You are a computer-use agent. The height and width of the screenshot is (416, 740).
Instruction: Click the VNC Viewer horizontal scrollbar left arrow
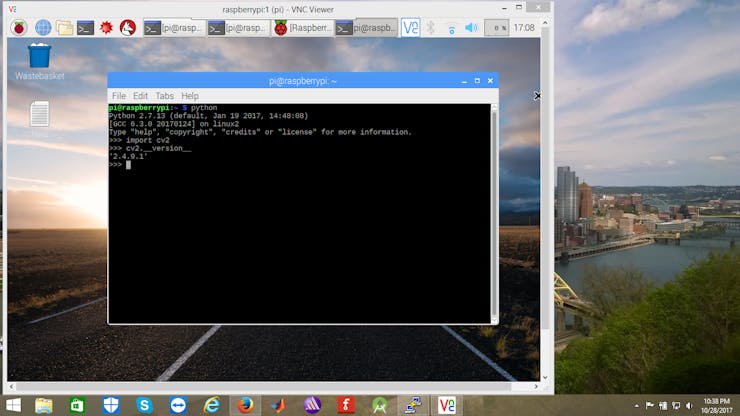(11, 387)
